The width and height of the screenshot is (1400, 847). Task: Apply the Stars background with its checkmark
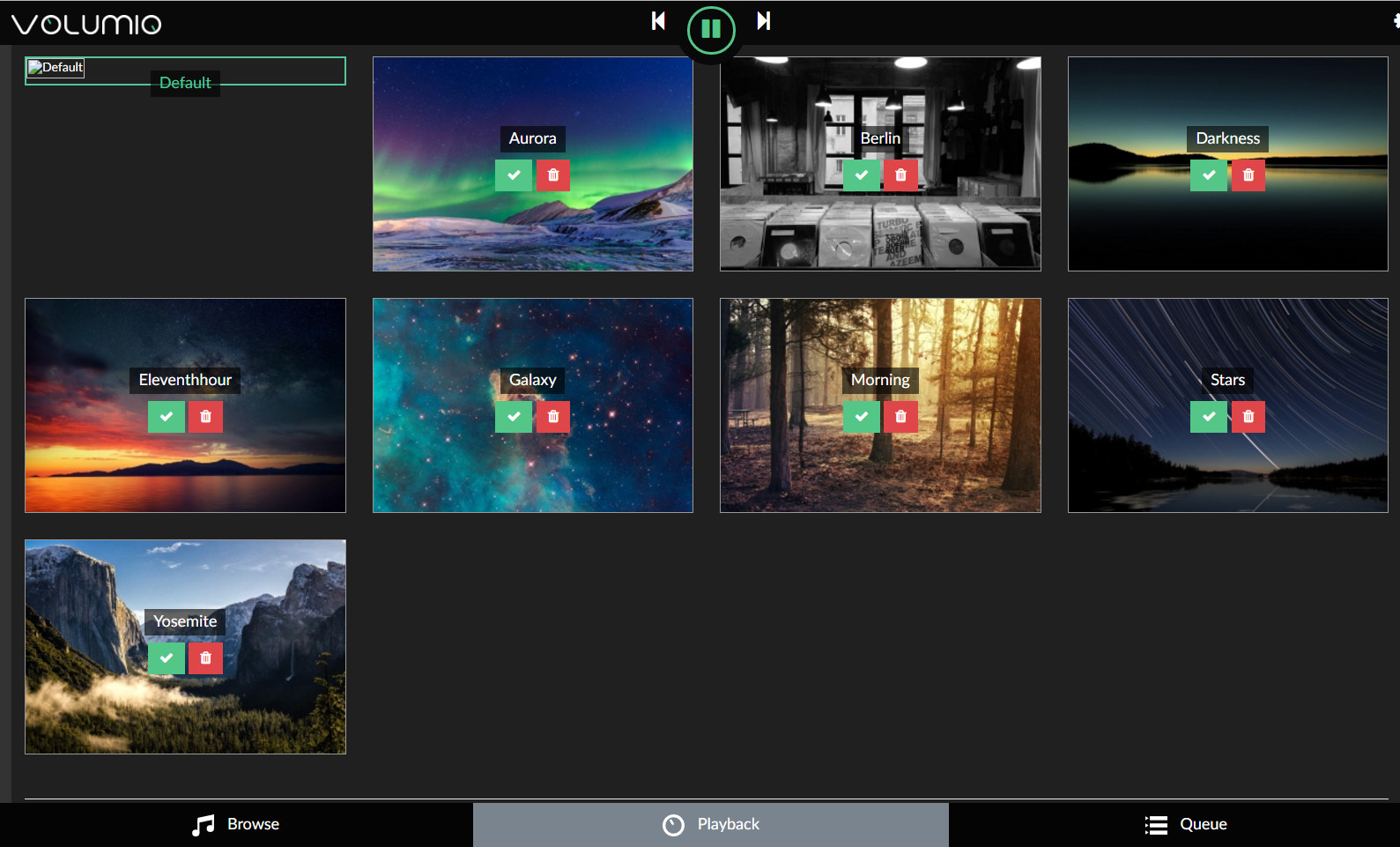click(x=1209, y=417)
